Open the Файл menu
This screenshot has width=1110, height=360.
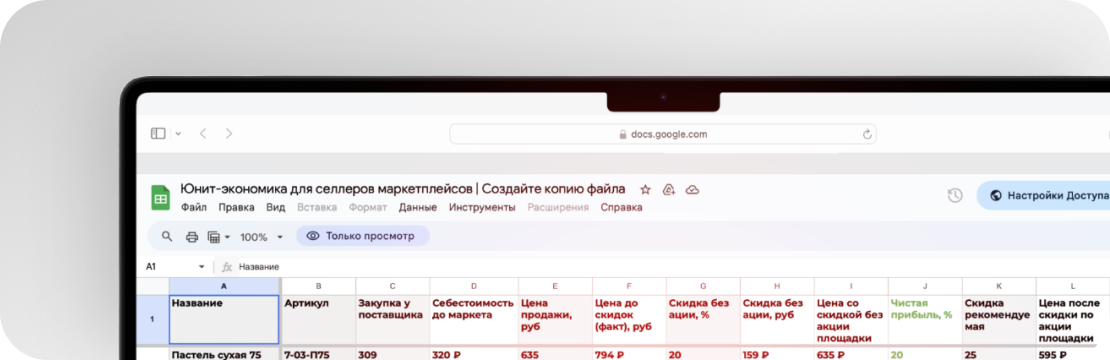point(194,207)
